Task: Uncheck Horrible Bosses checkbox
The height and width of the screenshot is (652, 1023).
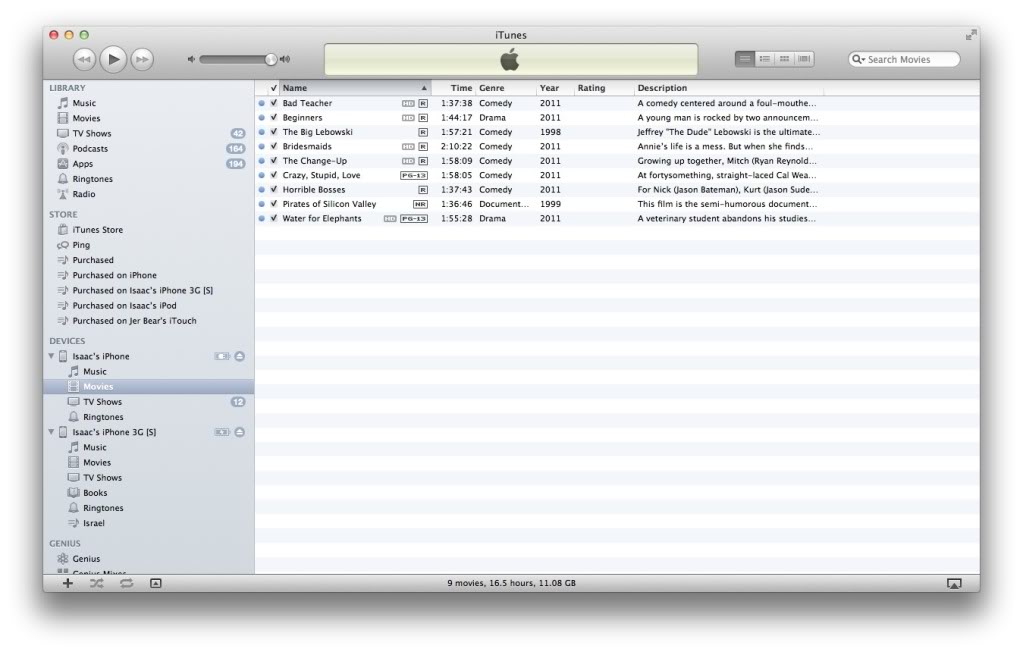Action: click(274, 189)
